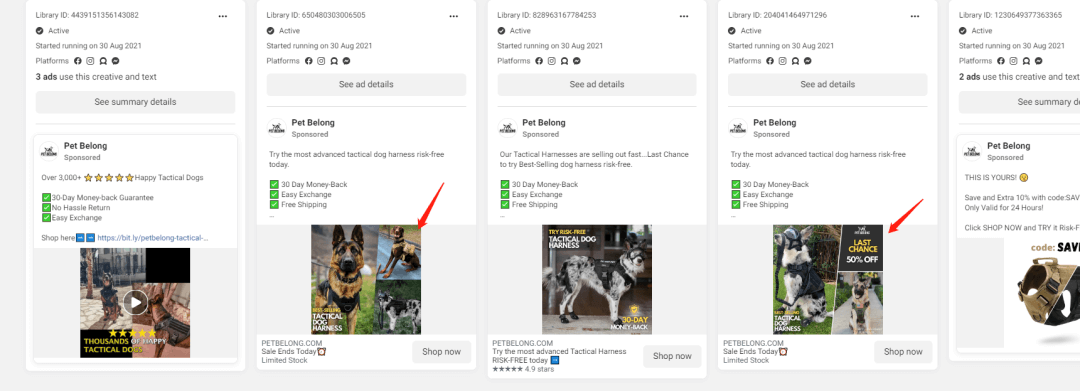The image size is (1080, 391).
Task: Open three-dot menu for ad 828963167784253
Action: pyautogui.click(x=684, y=16)
